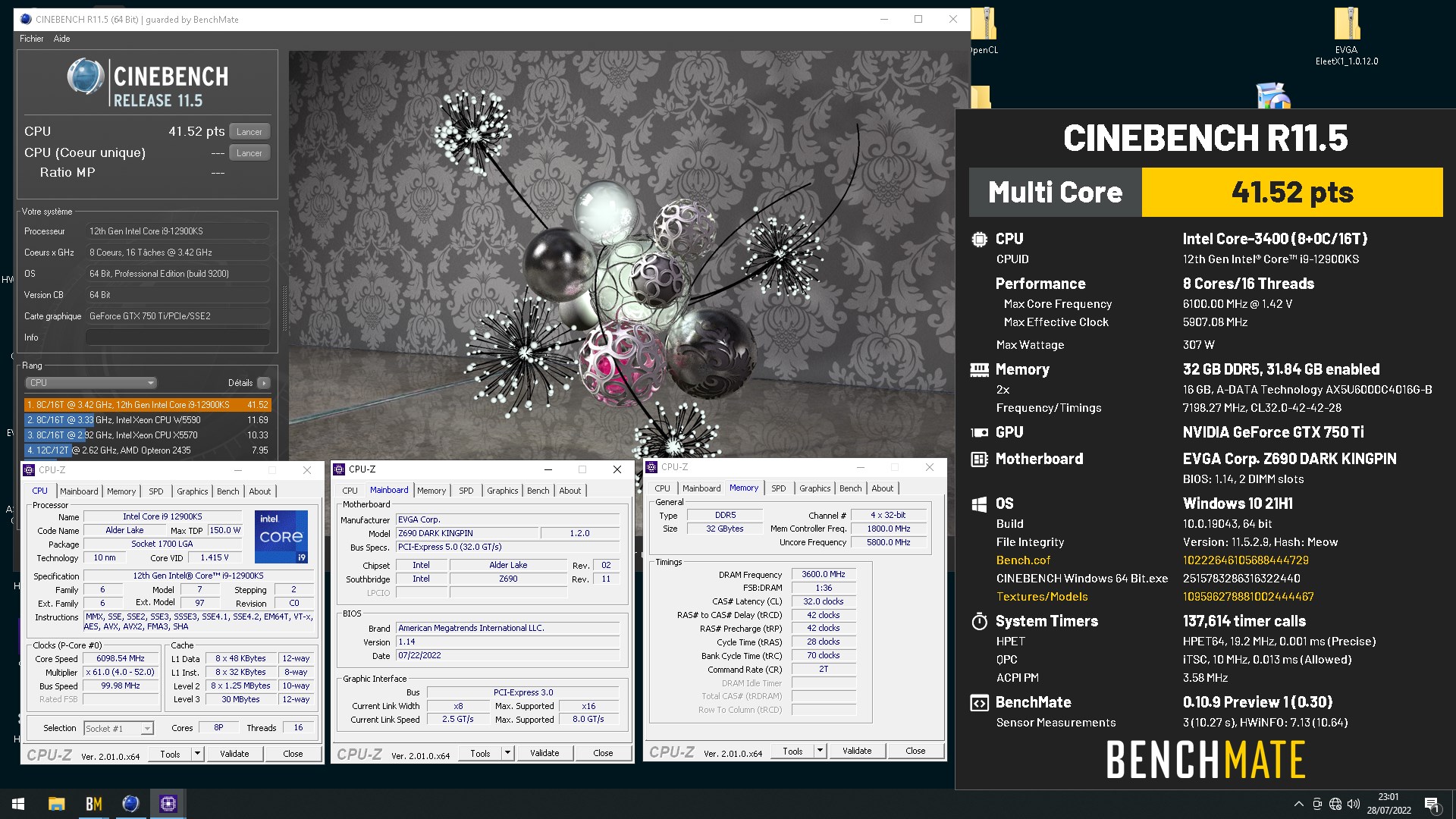
Task: Open the notification center icon
Action: 1432,805
